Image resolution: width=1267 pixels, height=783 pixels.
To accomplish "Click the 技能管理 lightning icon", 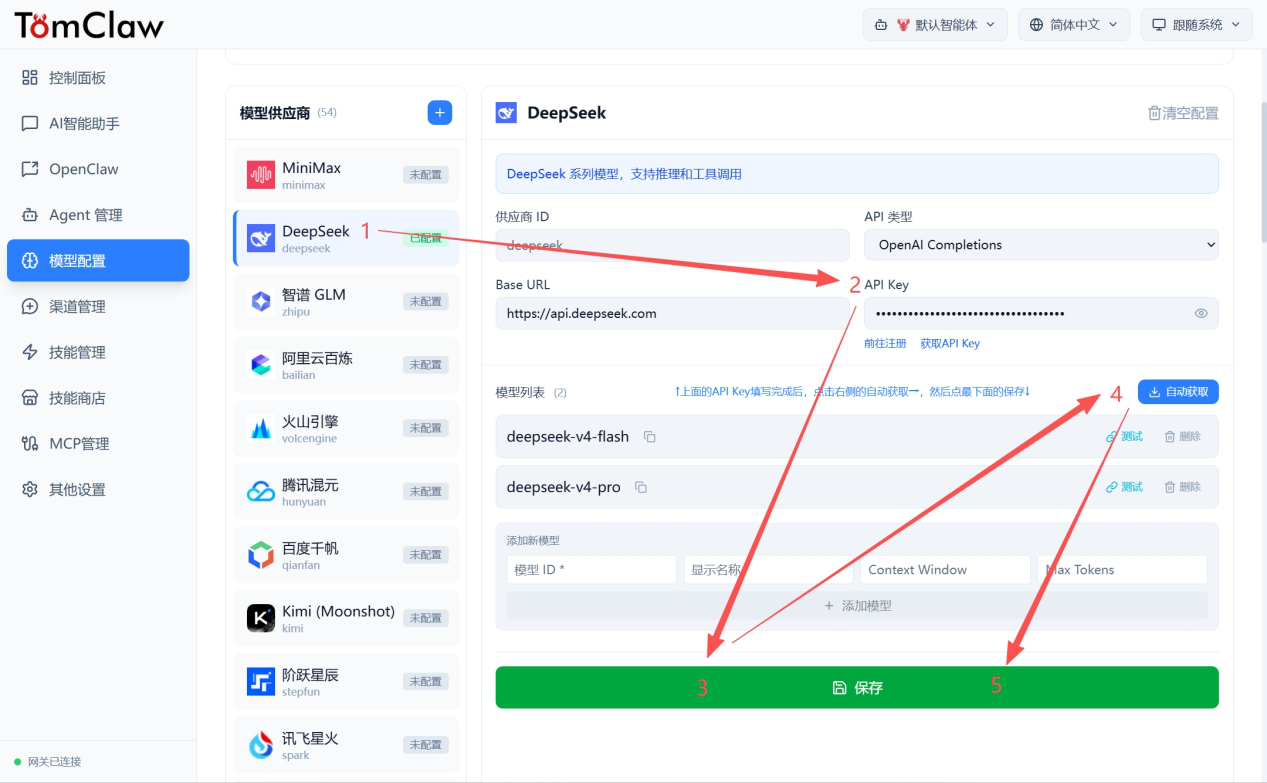I will (x=30, y=352).
